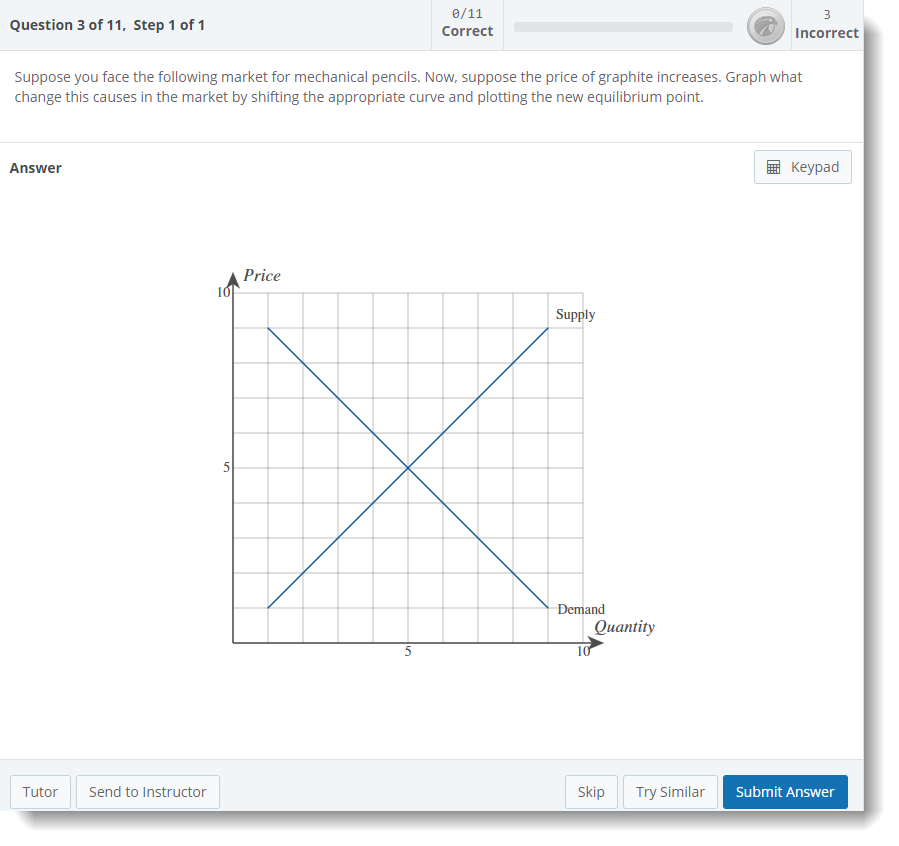Open the Tutor help
899x846 pixels.
(x=40, y=792)
